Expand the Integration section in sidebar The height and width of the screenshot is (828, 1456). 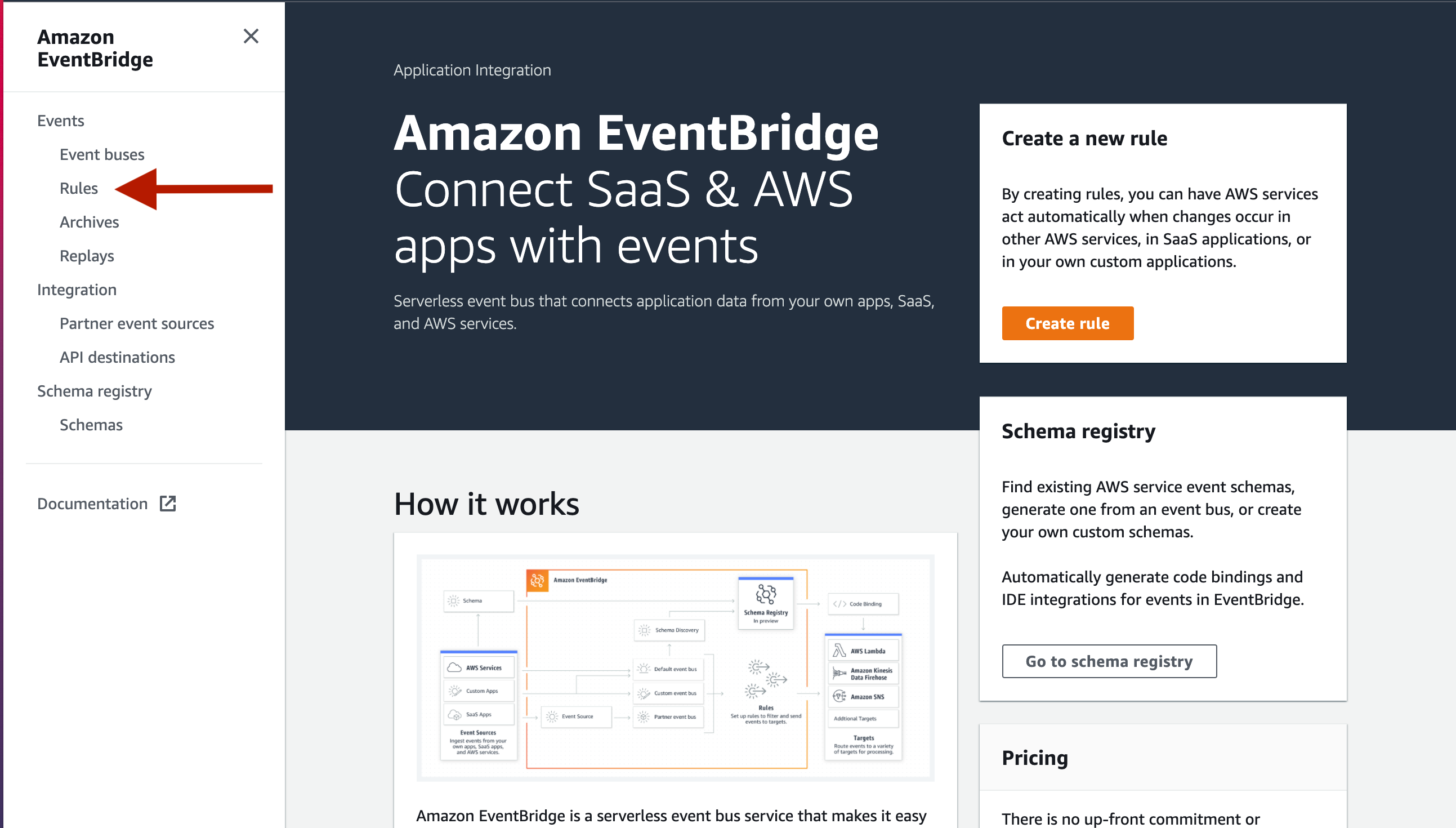77,290
